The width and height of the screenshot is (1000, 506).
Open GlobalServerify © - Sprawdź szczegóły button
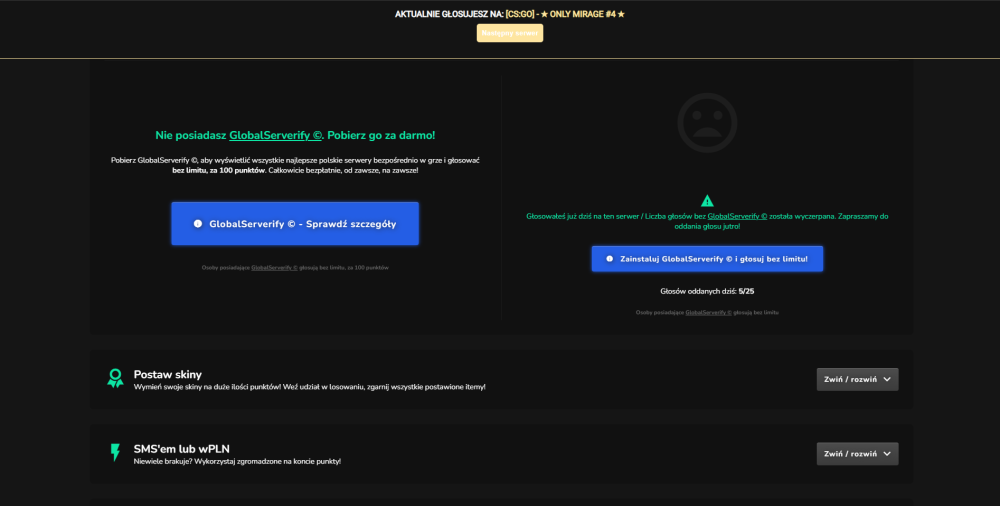click(x=295, y=224)
